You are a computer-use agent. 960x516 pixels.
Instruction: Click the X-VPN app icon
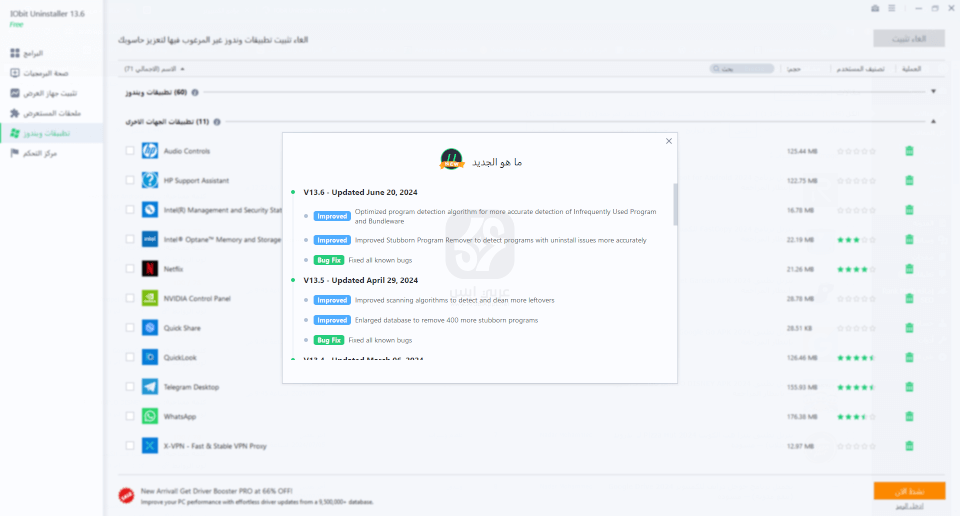149,446
